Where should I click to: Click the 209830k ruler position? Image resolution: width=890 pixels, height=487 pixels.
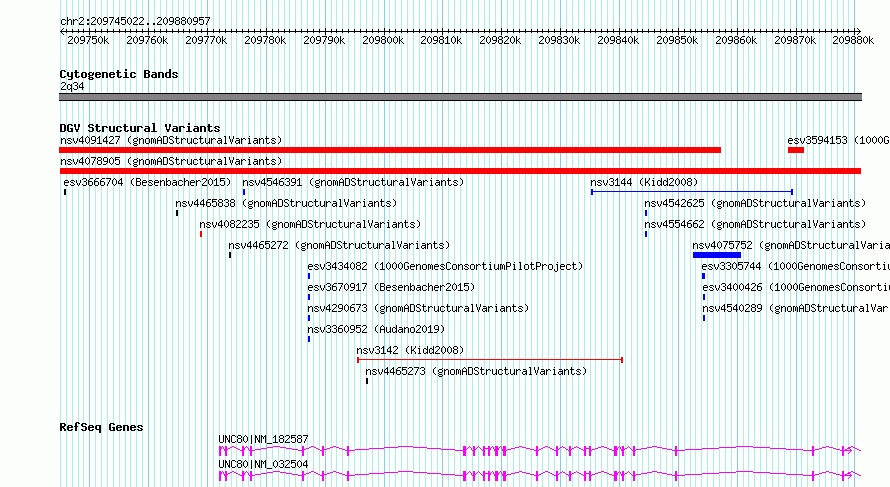pos(559,40)
